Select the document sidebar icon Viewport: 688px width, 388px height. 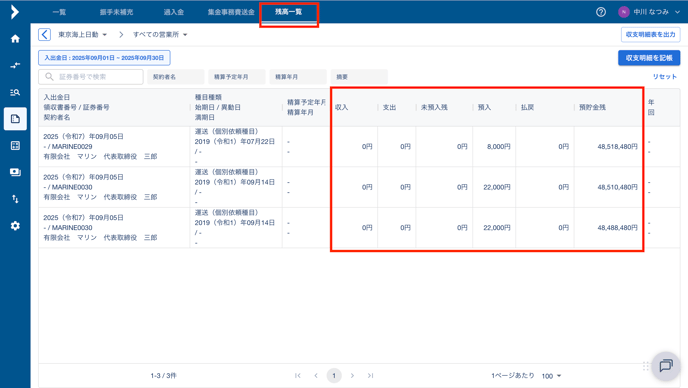tap(15, 119)
